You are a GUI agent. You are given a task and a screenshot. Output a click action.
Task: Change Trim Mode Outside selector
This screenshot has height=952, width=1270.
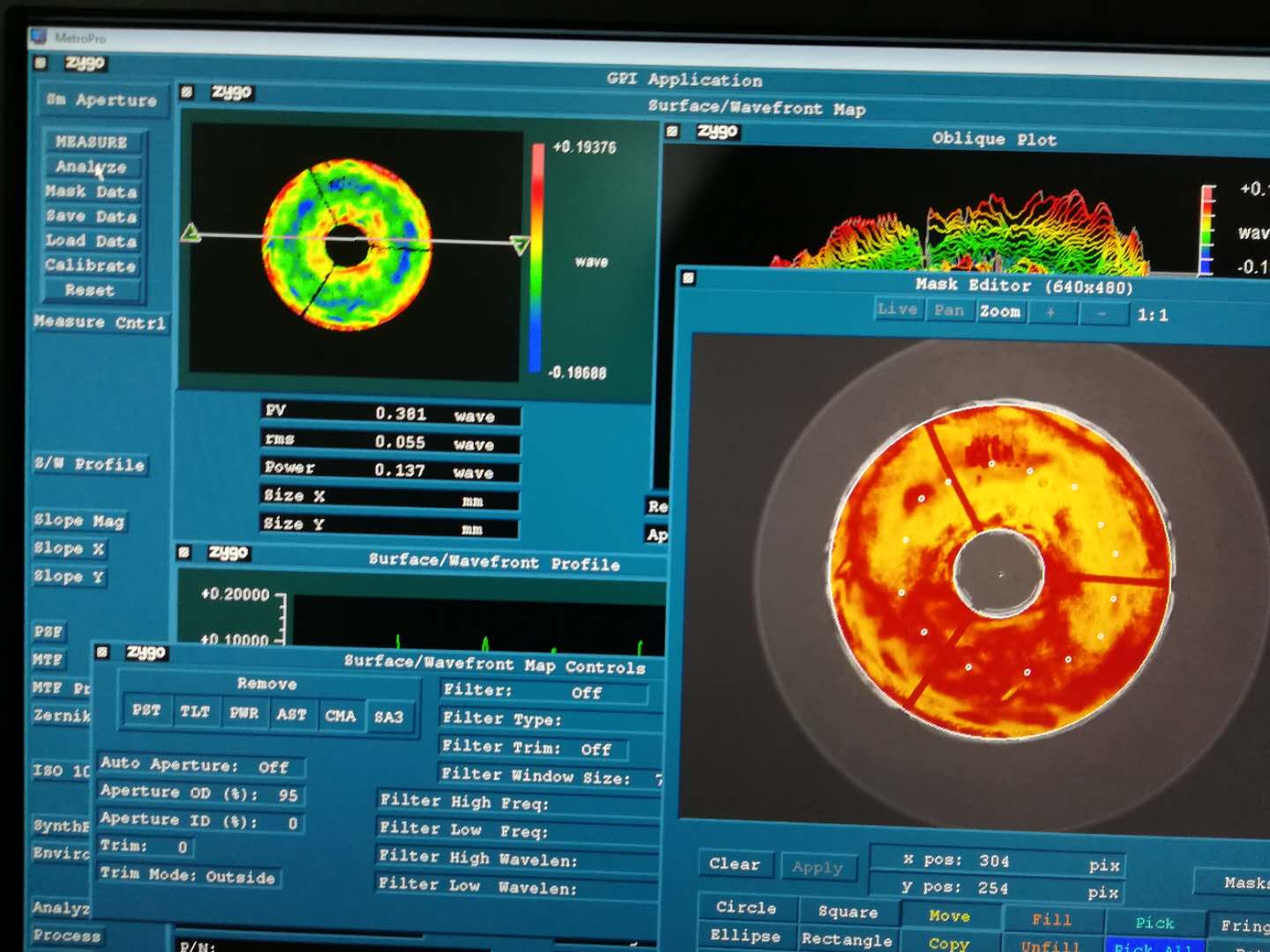[x=188, y=876]
